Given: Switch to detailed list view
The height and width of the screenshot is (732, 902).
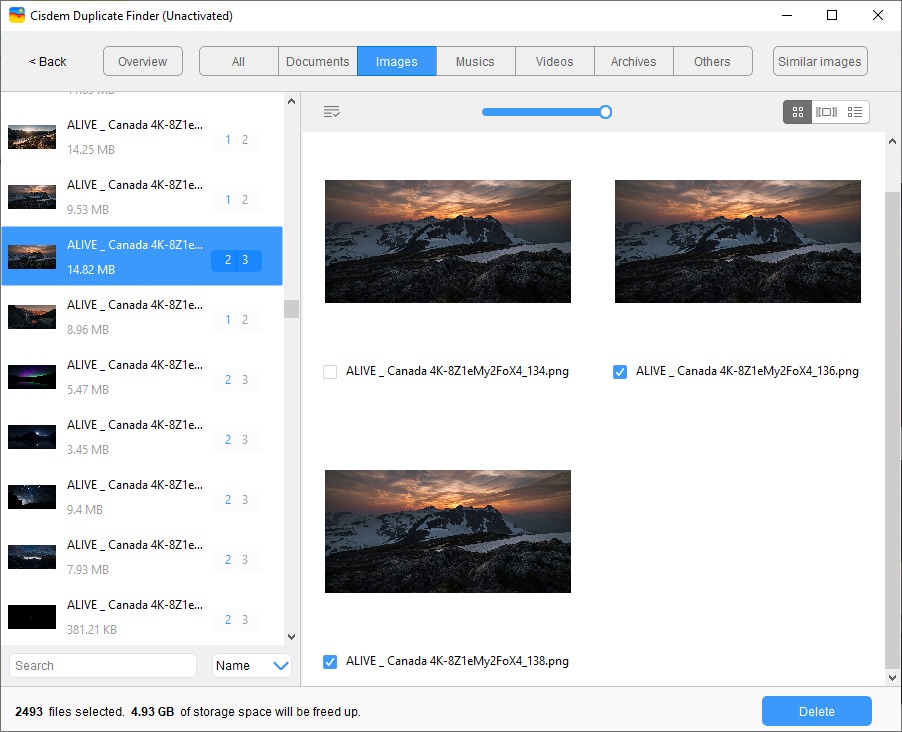Looking at the screenshot, I should 855,112.
